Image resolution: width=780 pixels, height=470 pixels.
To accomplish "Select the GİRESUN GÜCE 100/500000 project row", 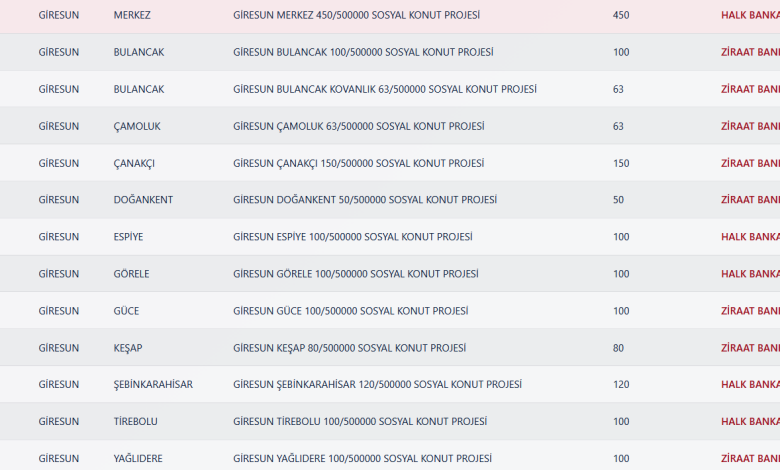I will coord(350,311).
